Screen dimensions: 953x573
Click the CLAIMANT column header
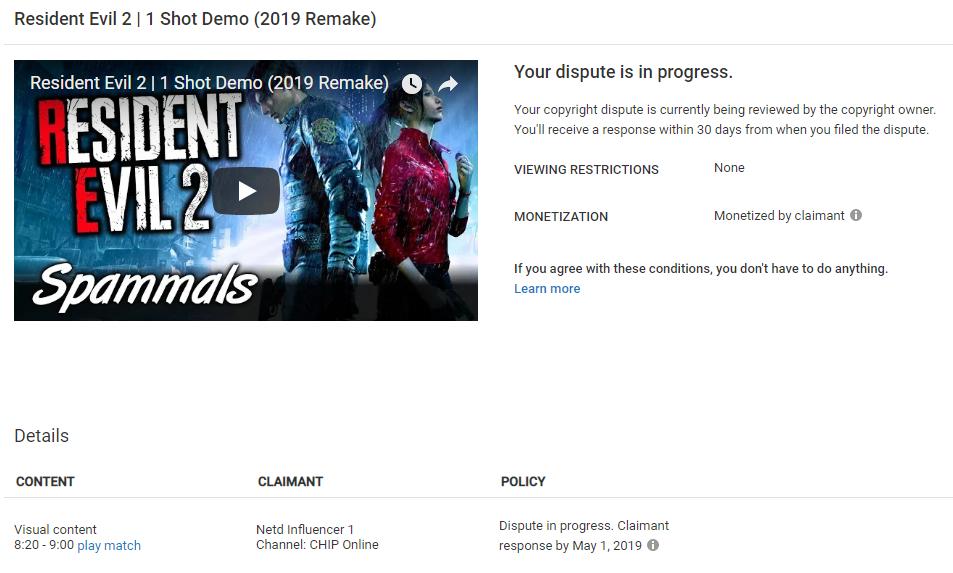[x=290, y=481]
